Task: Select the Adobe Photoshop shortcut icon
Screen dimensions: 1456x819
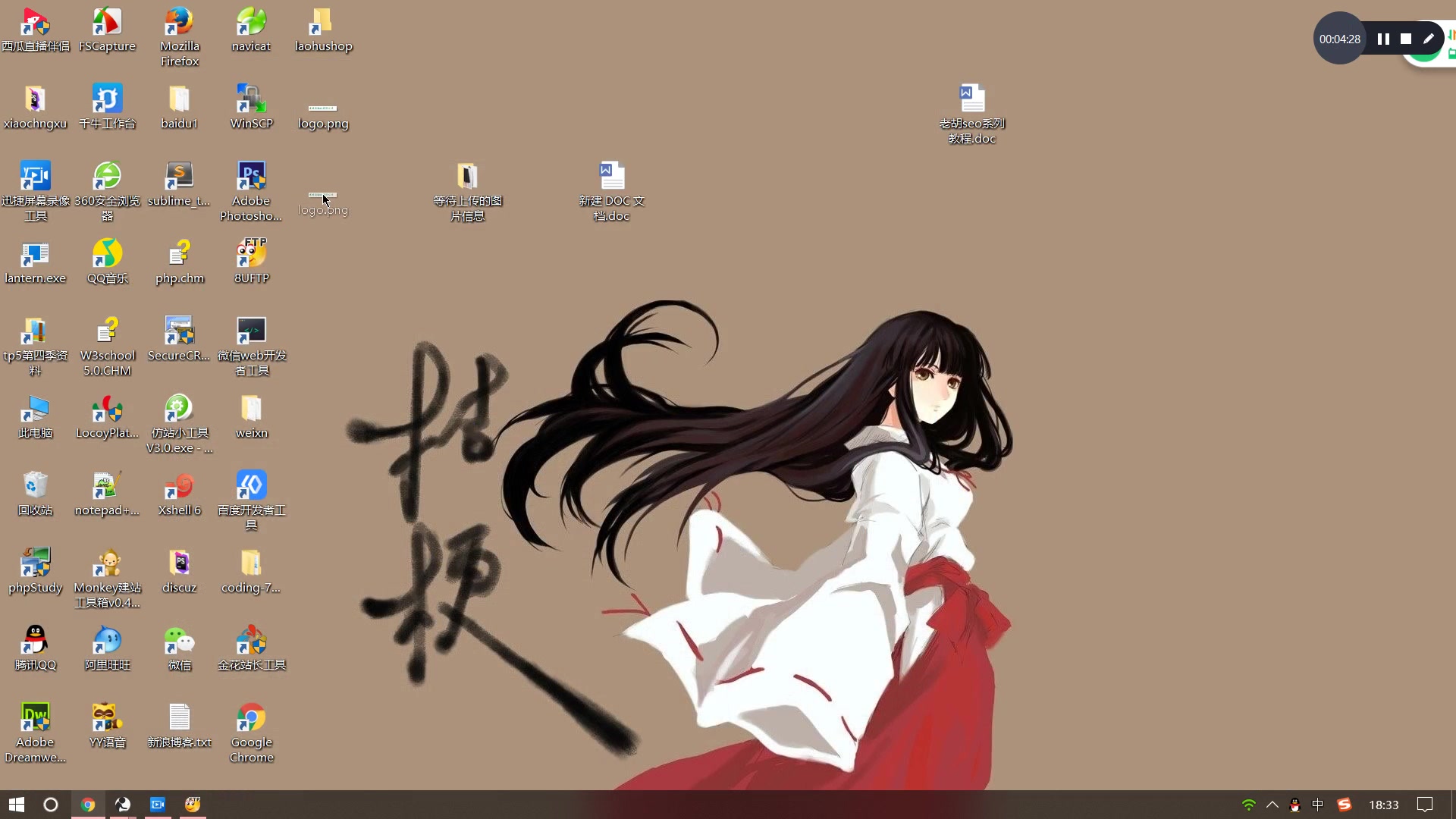Action: tap(251, 177)
